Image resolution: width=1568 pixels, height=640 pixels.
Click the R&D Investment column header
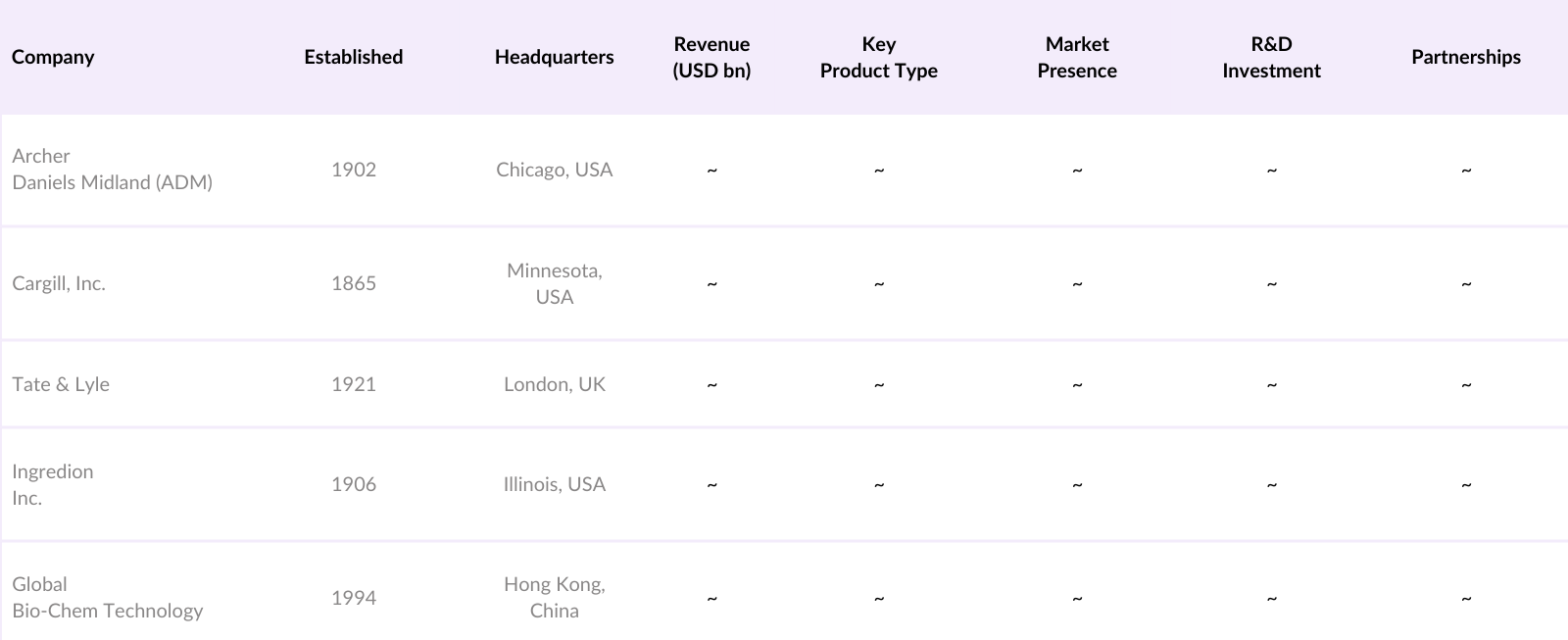coord(1271,57)
